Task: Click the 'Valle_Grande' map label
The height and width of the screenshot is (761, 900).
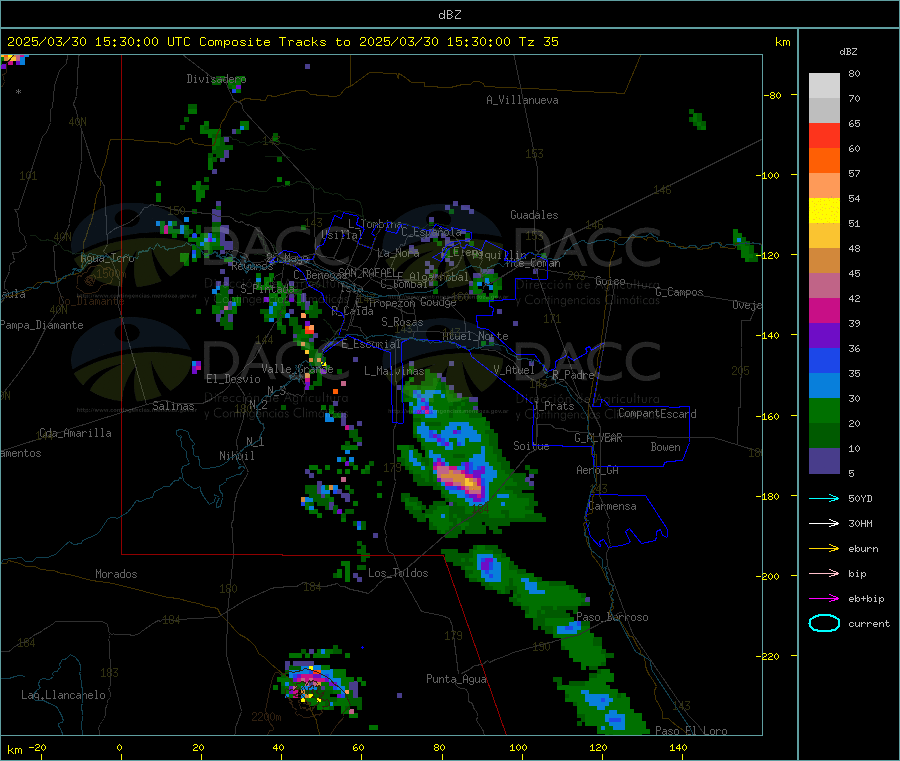Action: click(297, 369)
